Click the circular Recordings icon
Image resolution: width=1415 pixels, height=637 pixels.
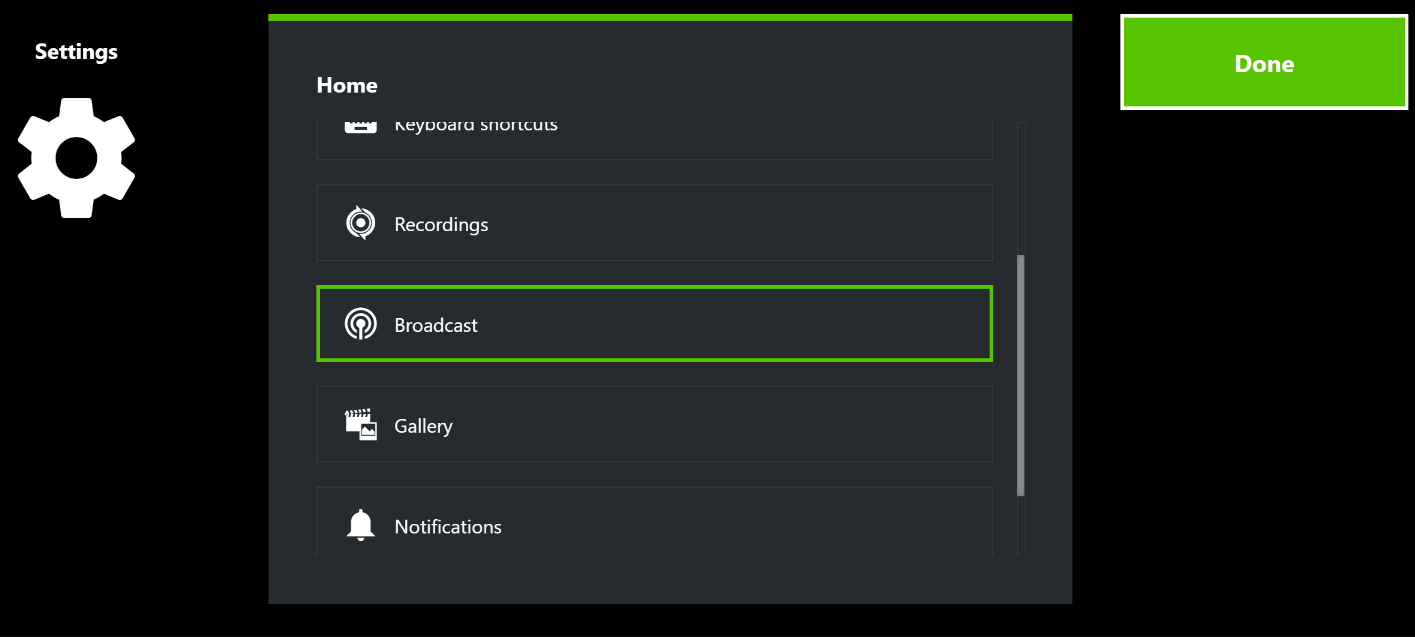pyautogui.click(x=360, y=223)
